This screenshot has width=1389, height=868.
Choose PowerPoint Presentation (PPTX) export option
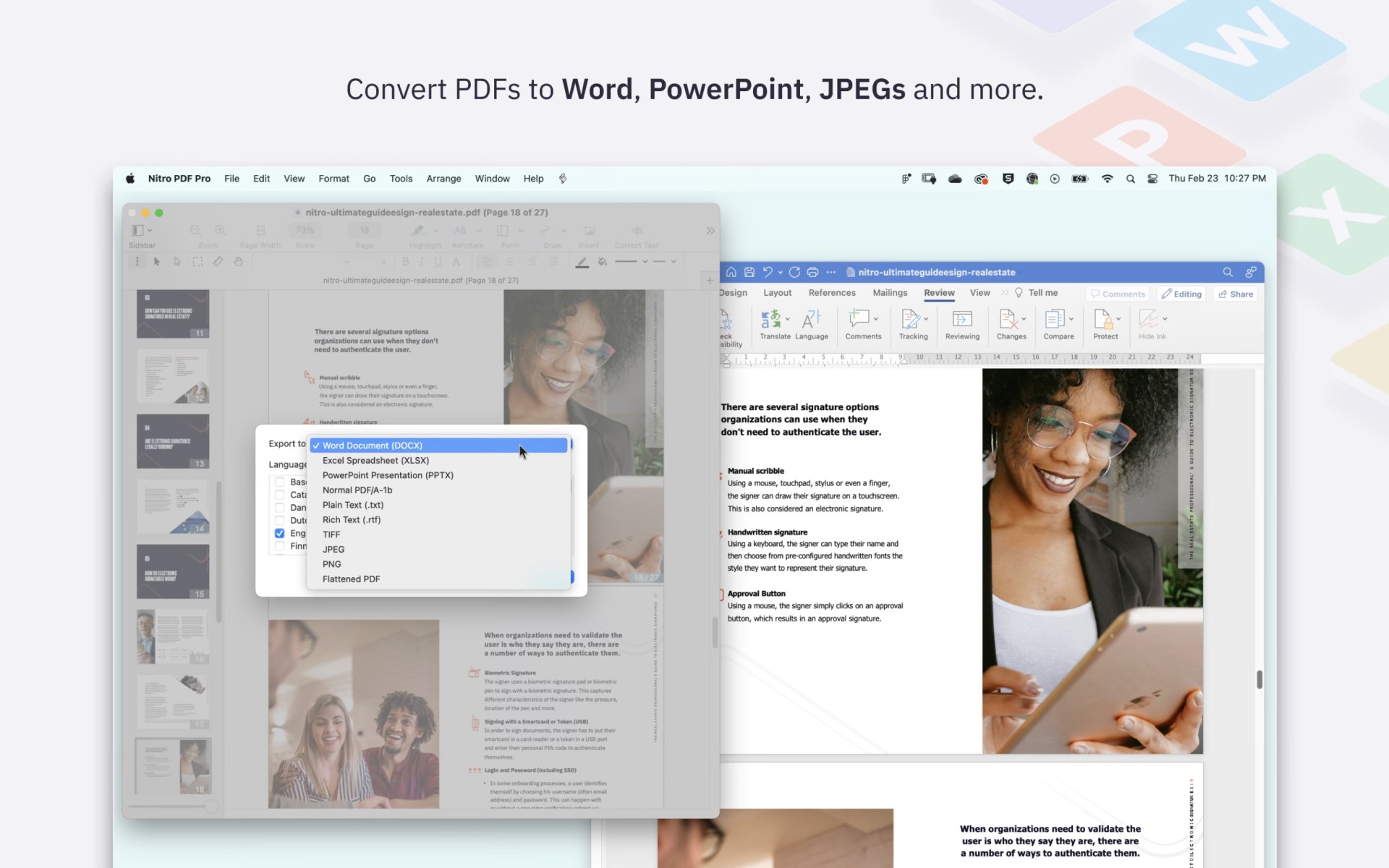click(388, 475)
